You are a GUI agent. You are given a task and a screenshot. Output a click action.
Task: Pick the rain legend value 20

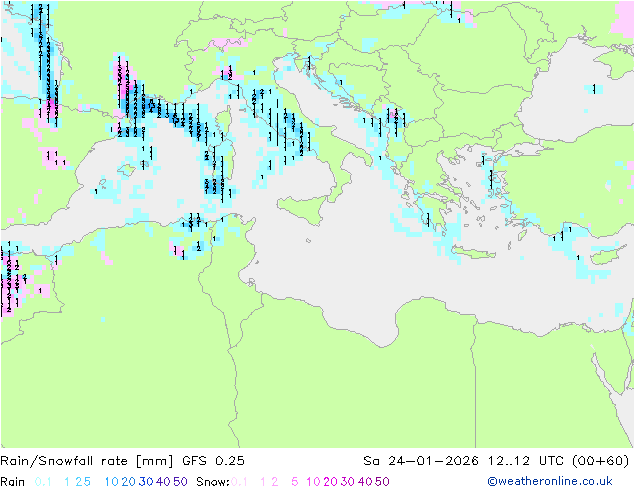[x=129, y=482]
